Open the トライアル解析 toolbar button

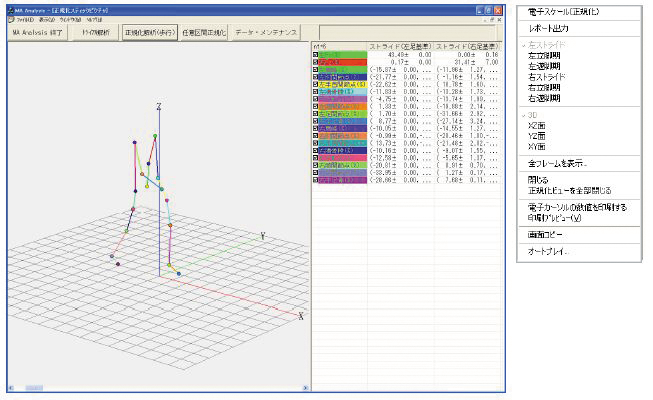94,32
